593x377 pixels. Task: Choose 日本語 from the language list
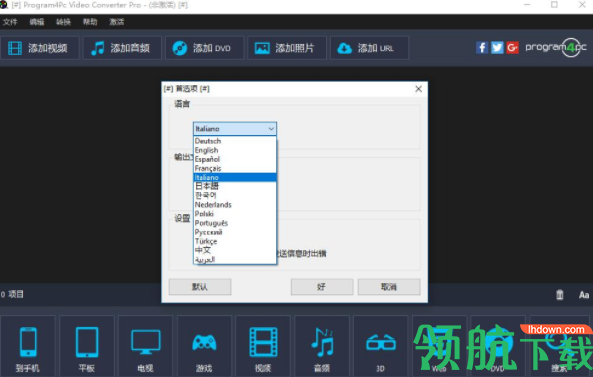point(235,186)
